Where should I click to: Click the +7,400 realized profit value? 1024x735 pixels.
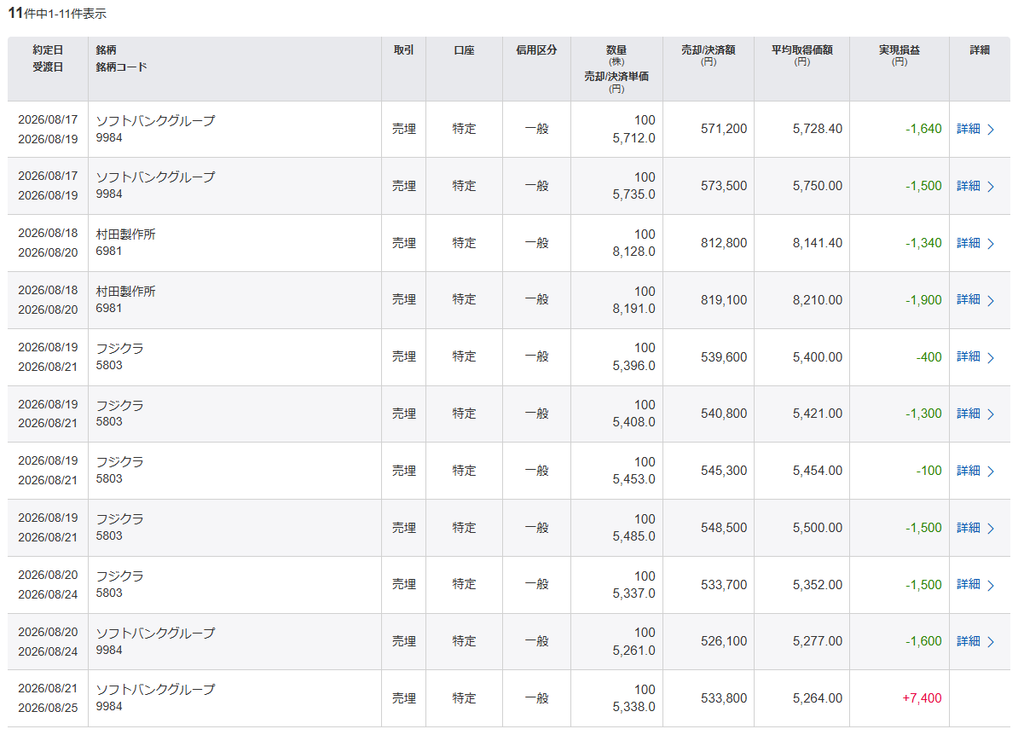click(921, 698)
